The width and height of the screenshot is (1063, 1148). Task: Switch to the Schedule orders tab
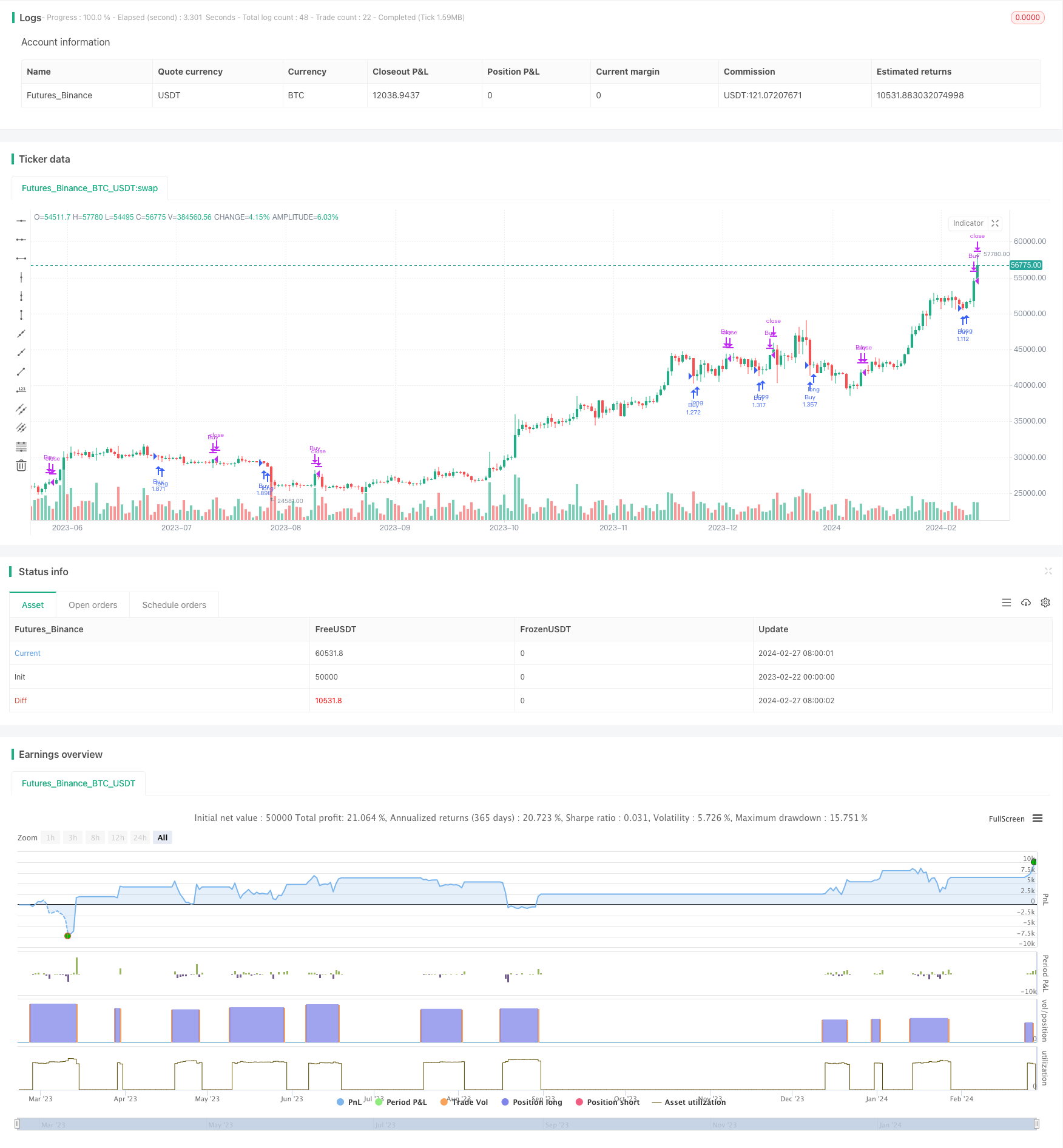click(x=174, y=605)
